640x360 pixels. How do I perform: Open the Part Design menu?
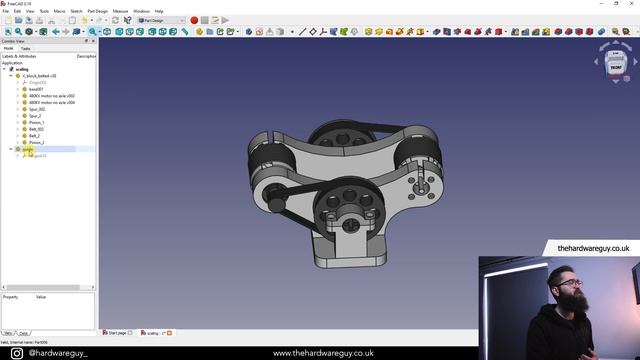pyautogui.click(x=98, y=11)
